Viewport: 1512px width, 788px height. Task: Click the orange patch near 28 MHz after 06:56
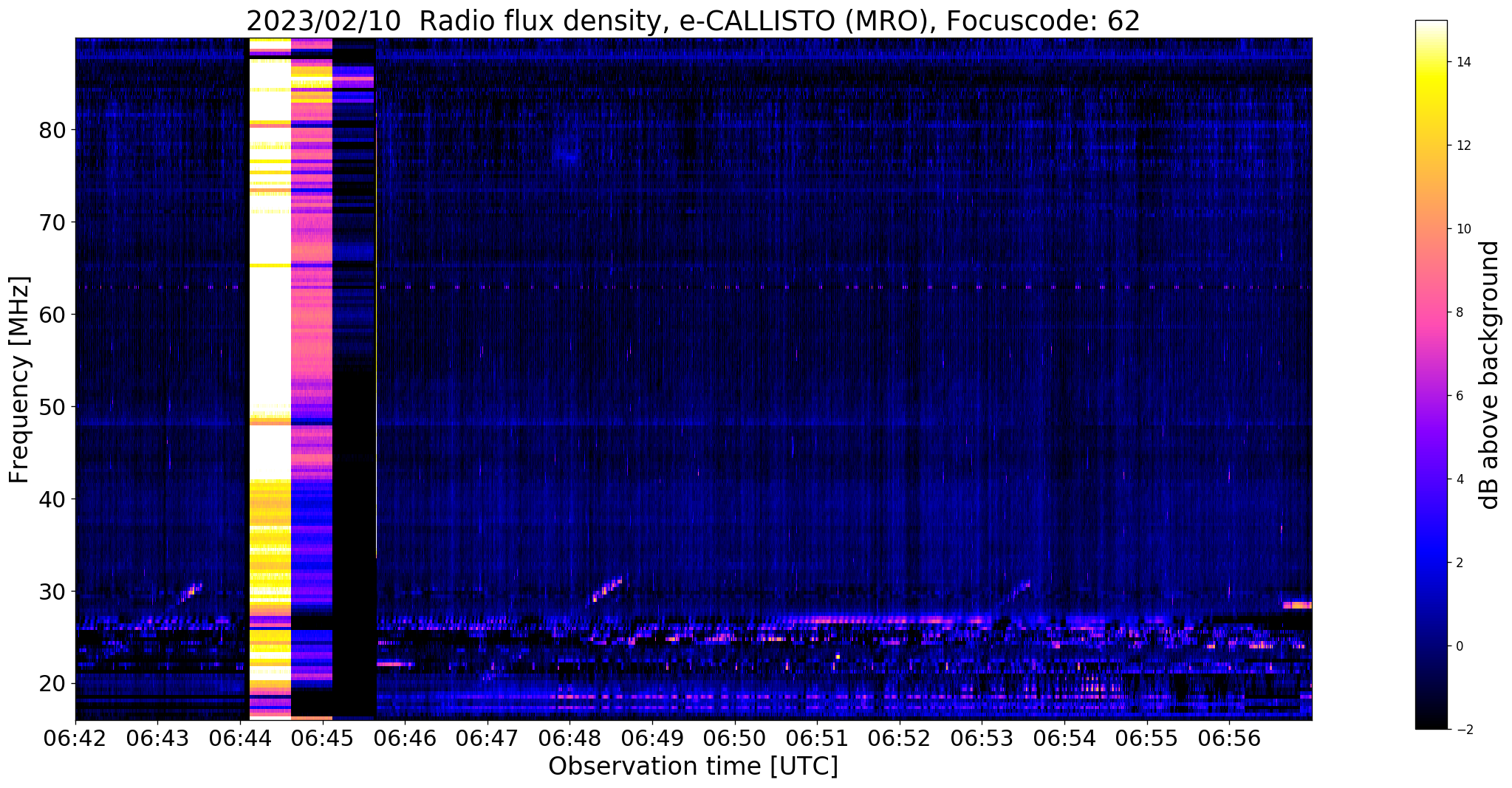(x=1297, y=605)
